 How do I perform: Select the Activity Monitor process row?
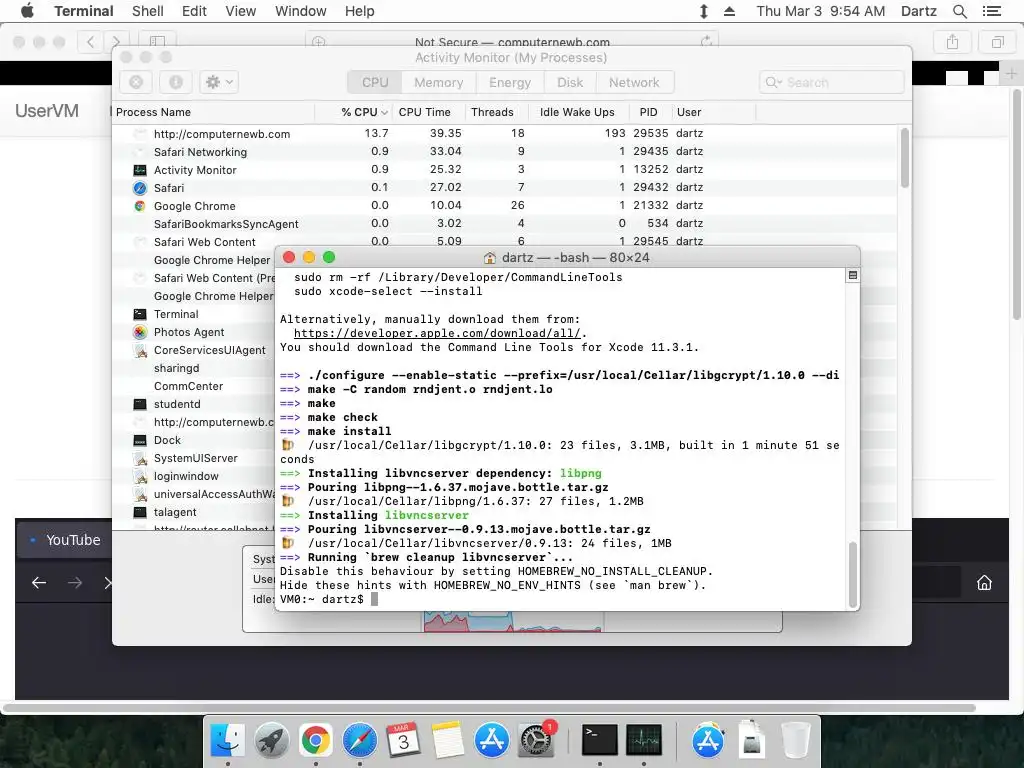(x=505, y=170)
